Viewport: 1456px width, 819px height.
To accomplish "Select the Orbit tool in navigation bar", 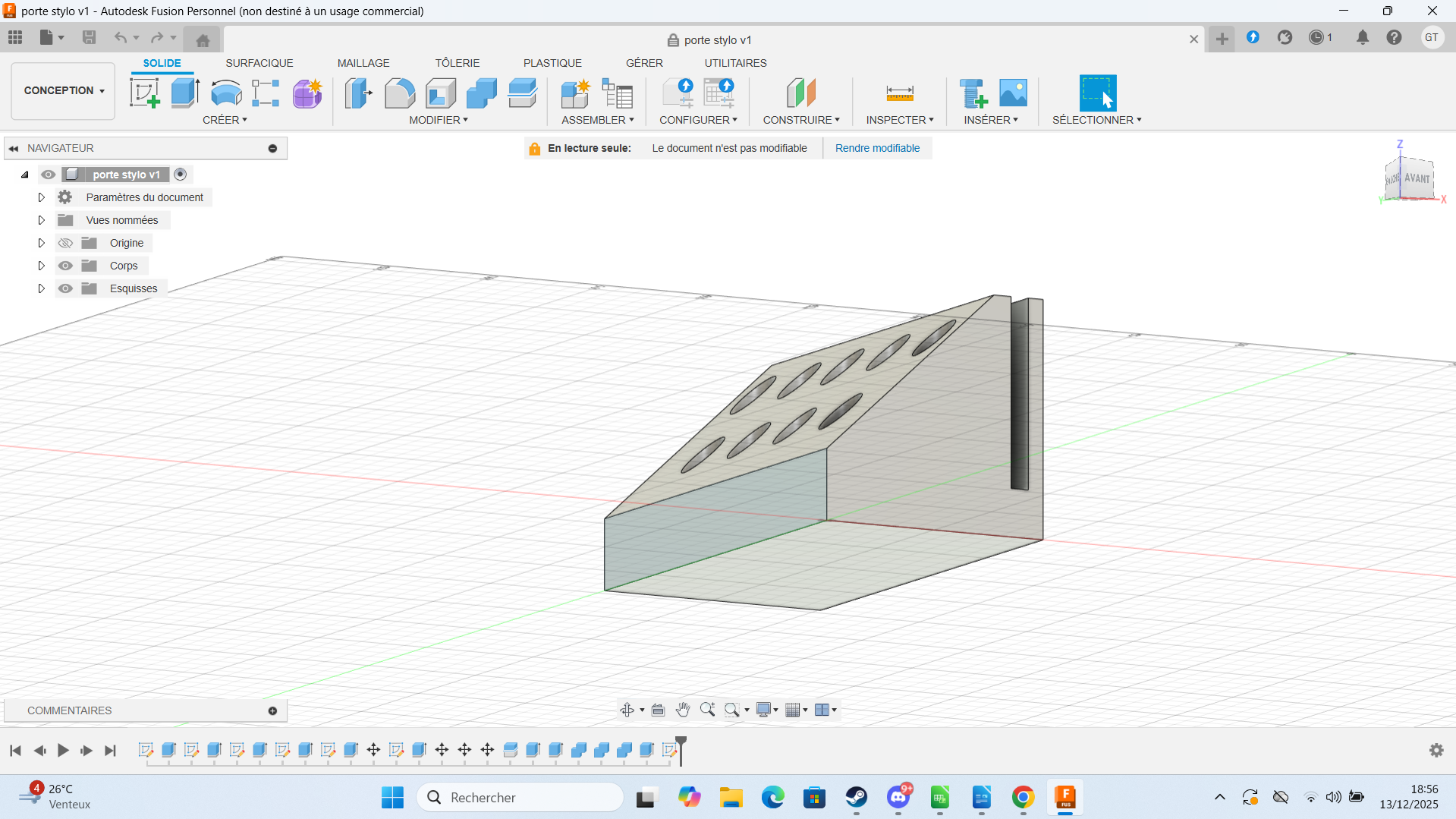I will click(627, 710).
